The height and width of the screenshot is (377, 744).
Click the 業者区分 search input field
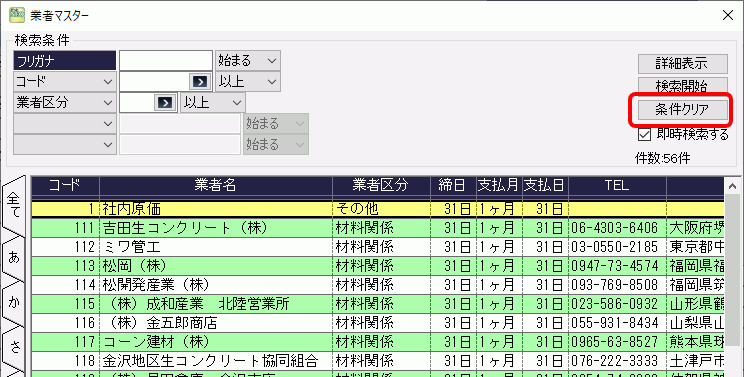click(136, 102)
